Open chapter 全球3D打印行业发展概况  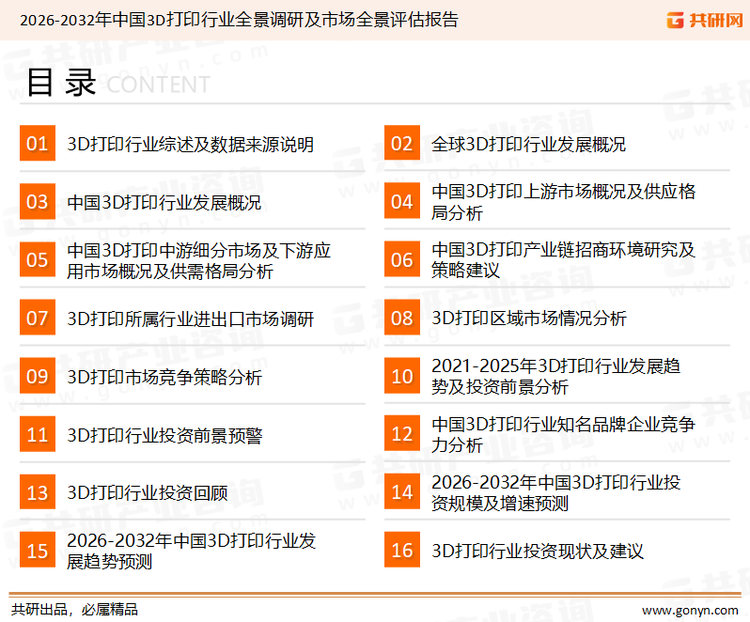pyautogui.click(x=529, y=144)
